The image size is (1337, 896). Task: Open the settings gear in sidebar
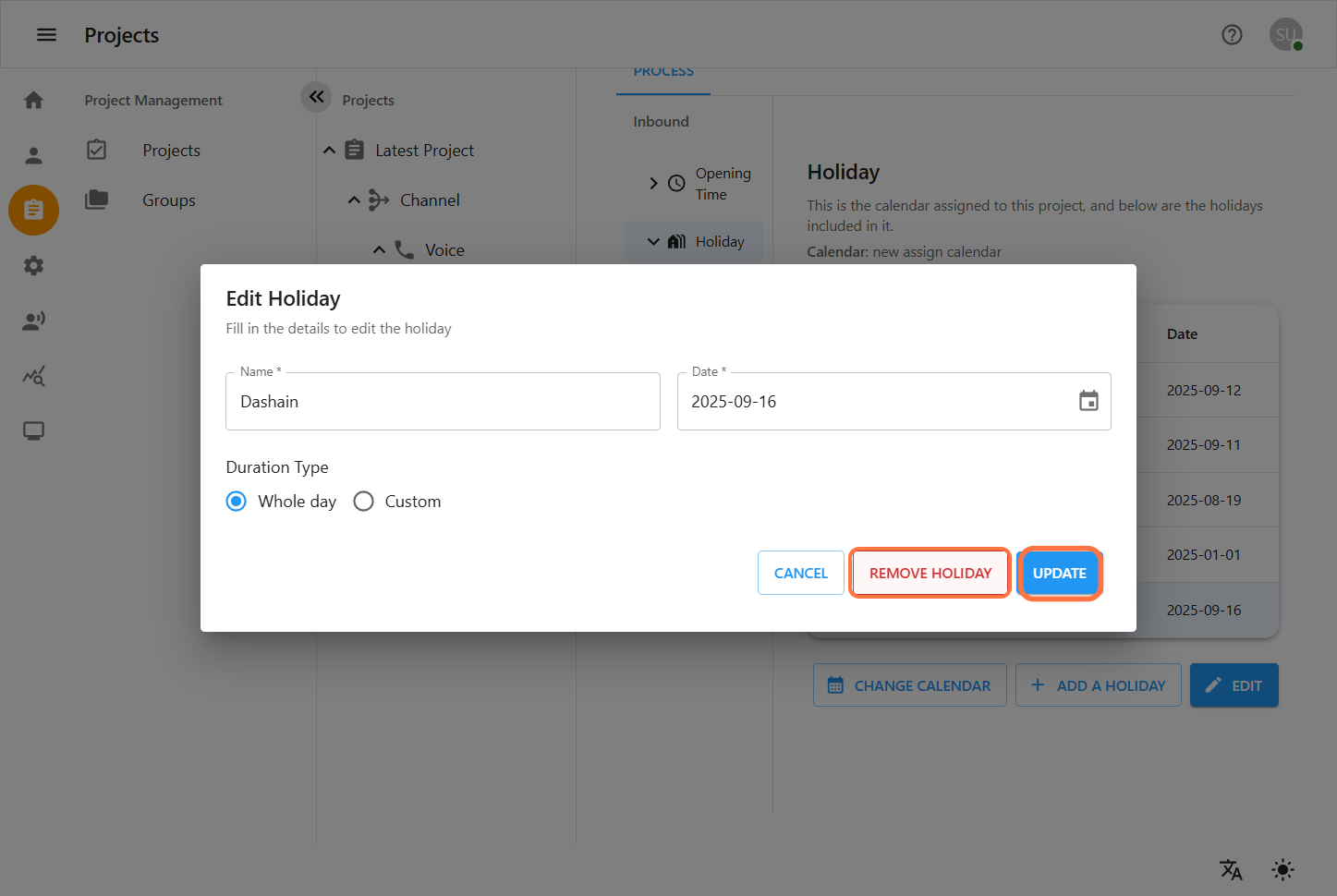click(x=34, y=266)
